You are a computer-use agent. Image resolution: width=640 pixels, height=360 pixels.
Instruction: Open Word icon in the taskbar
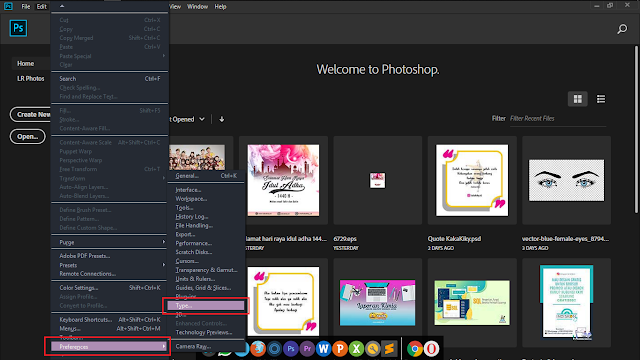pos(323,349)
